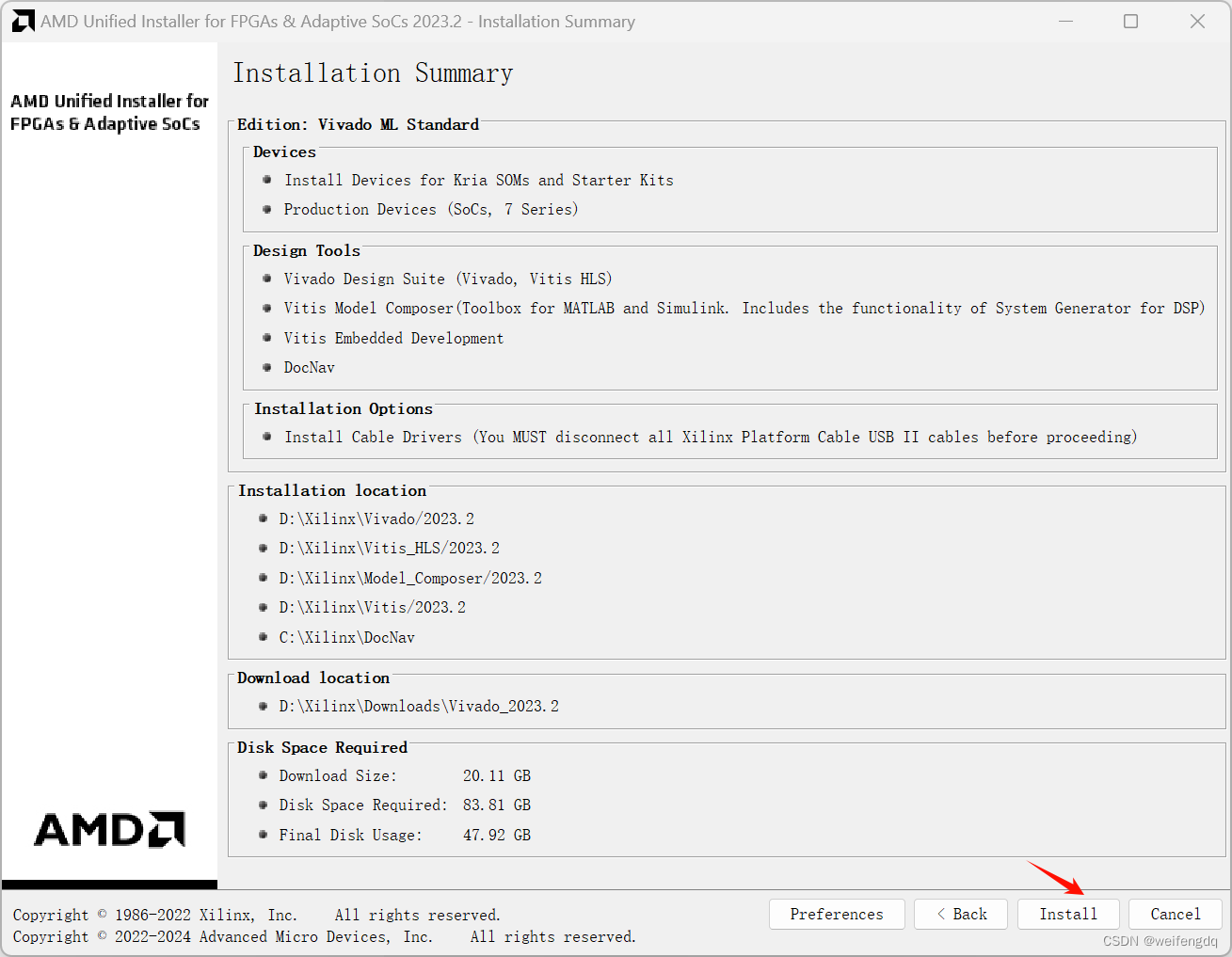Go back with the Back button
This screenshot has height=957, width=1232.
pos(961,914)
